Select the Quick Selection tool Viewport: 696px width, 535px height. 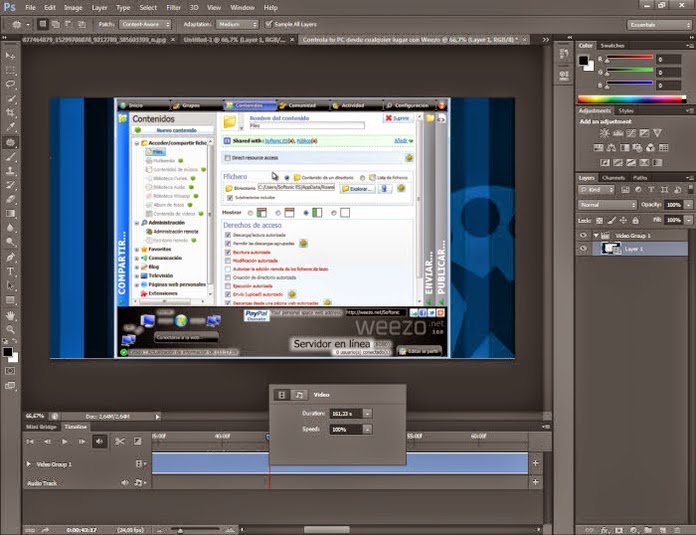tap(10, 99)
